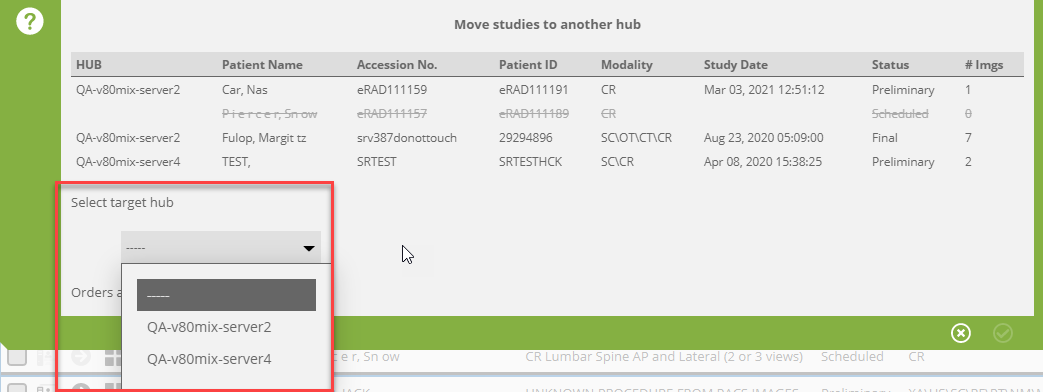Screen dimensions: 1043x392
Task: Click the grid icon on the Scheduled CR row
Action: coord(113,357)
